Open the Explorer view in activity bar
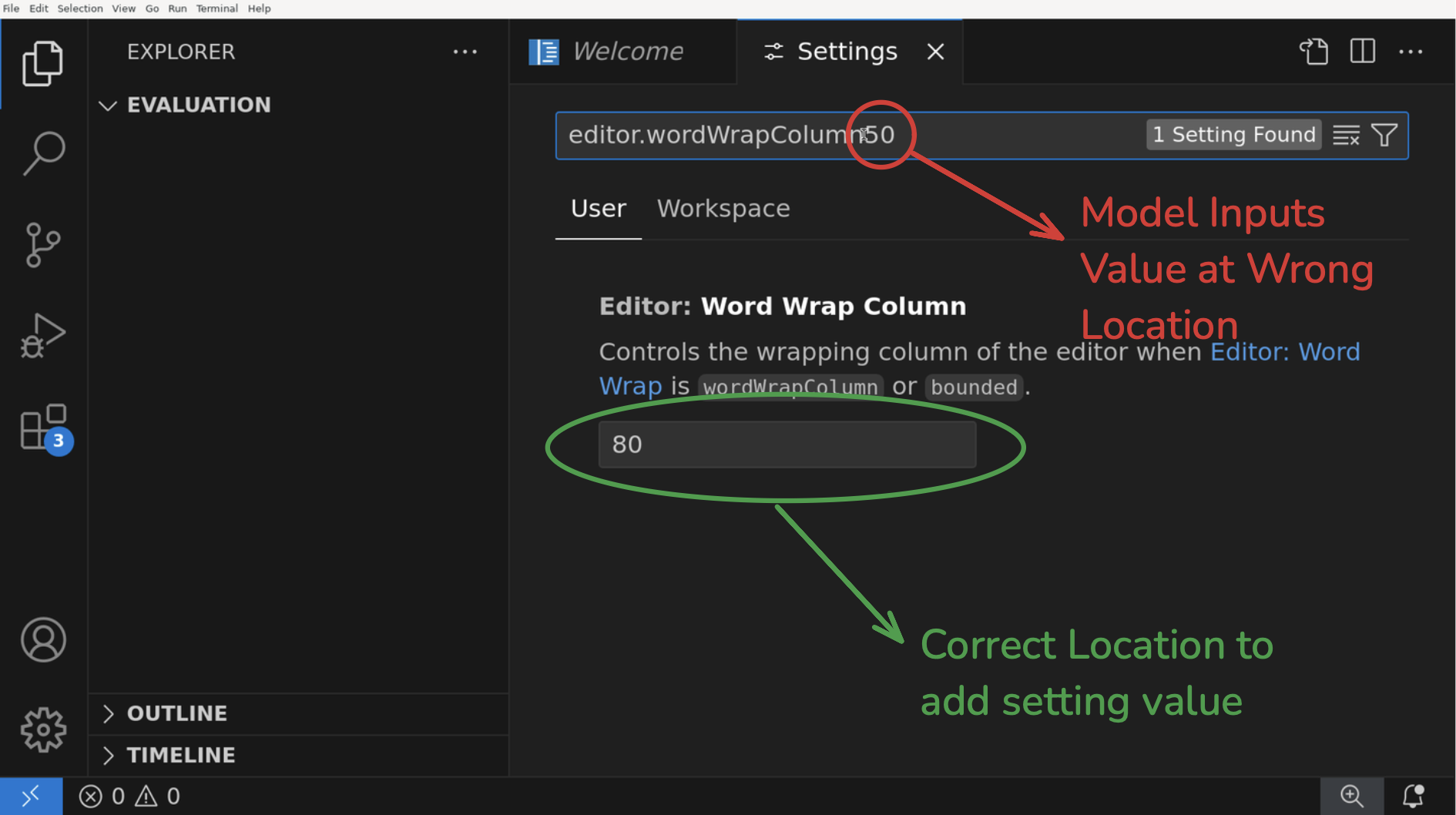The height and width of the screenshot is (815, 1456). [x=43, y=63]
